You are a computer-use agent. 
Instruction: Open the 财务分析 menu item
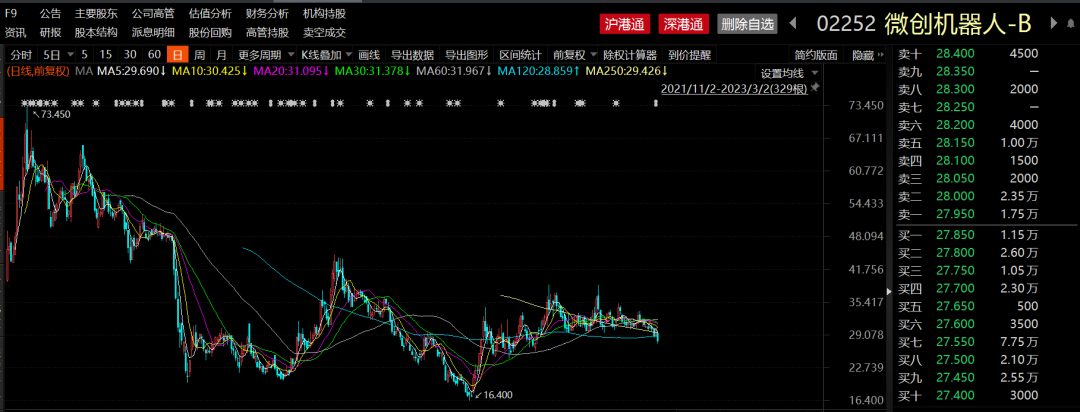[267, 14]
